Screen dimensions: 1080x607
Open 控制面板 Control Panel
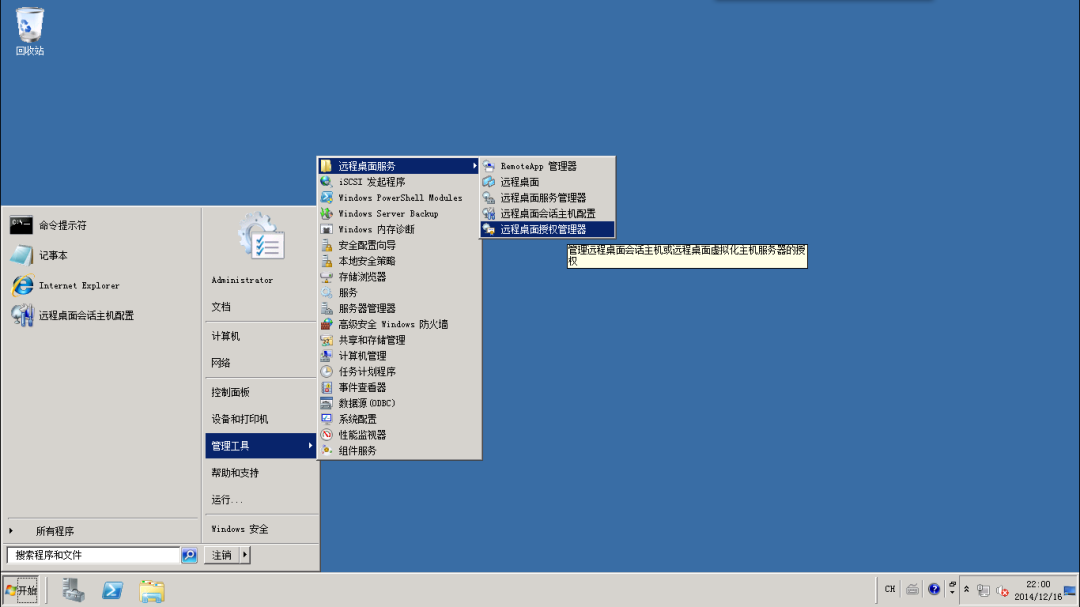point(260,392)
